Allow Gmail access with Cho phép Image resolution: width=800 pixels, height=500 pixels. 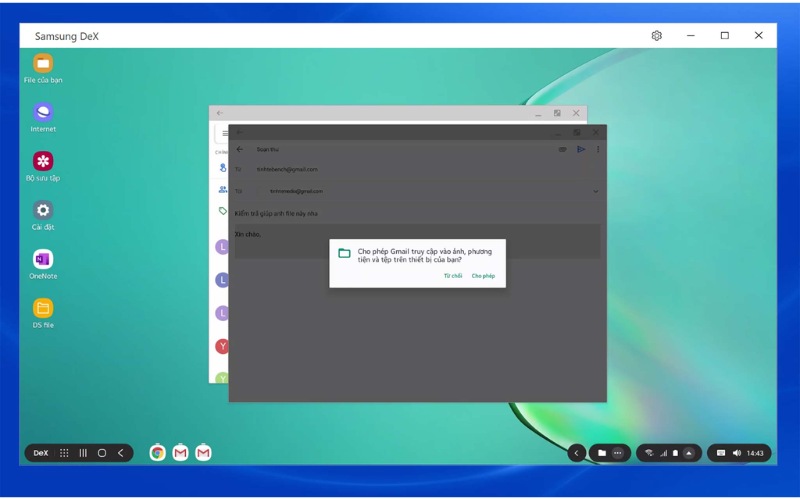click(x=483, y=276)
